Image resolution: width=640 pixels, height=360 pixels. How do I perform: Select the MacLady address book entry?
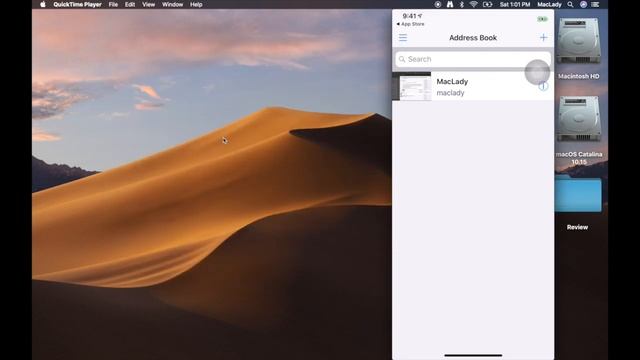pyautogui.click(x=473, y=87)
